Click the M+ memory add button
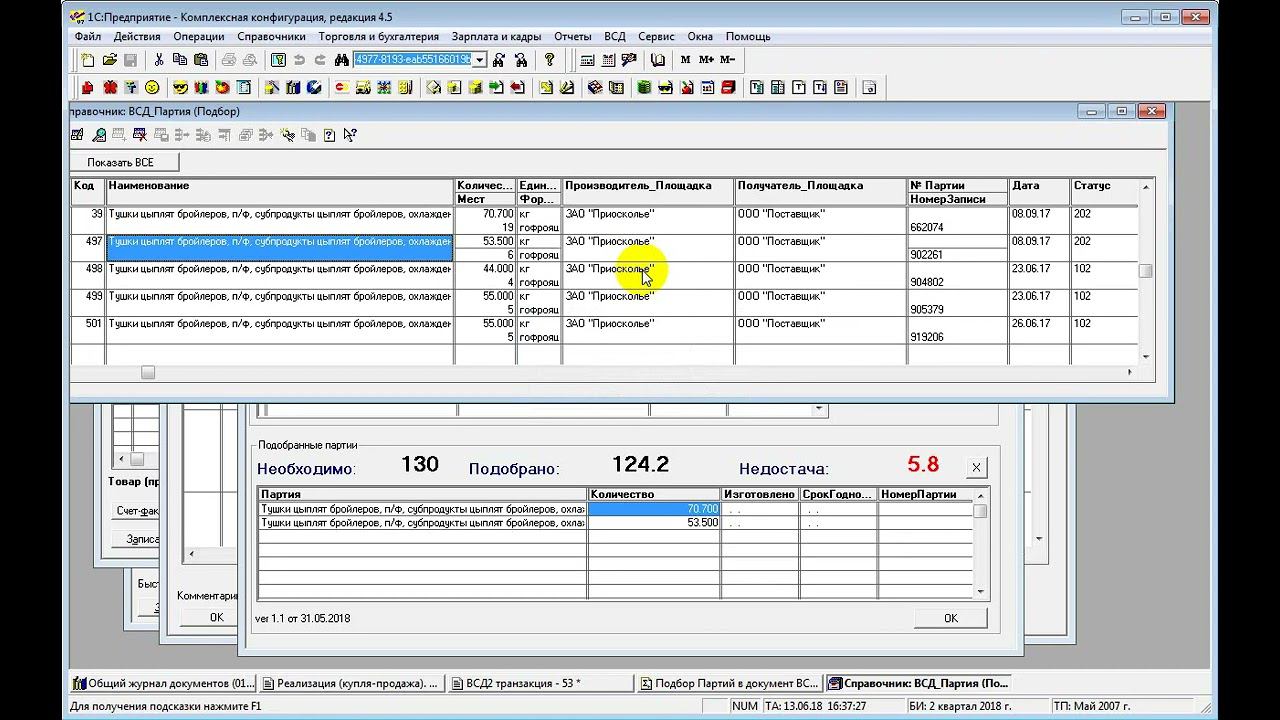This screenshot has width=1280, height=720. tap(706, 60)
